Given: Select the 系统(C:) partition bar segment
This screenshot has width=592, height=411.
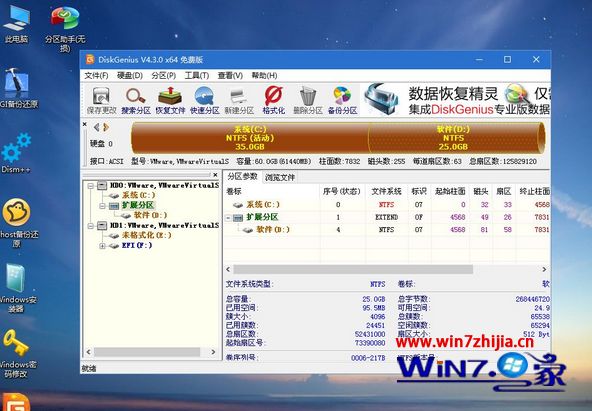Looking at the screenshot, I should click(250, 138).
